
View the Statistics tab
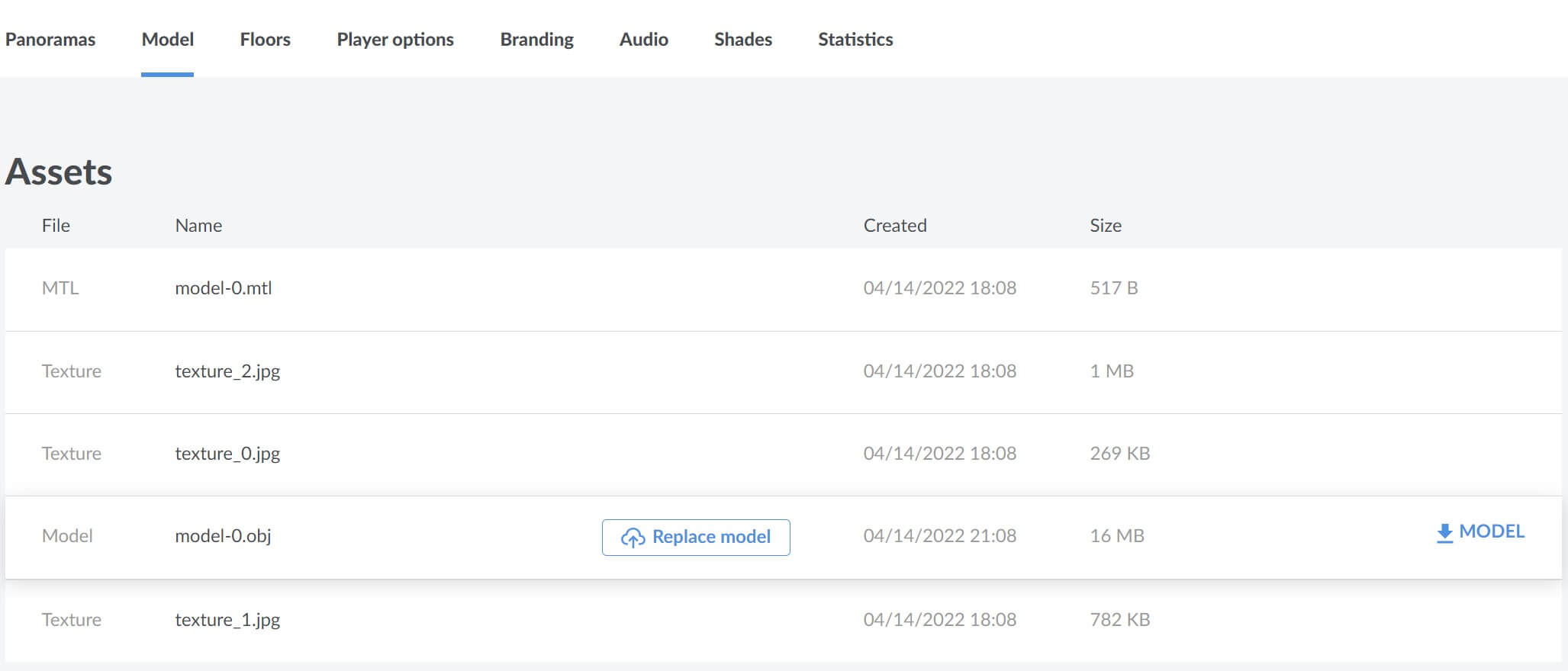[855, 40]
